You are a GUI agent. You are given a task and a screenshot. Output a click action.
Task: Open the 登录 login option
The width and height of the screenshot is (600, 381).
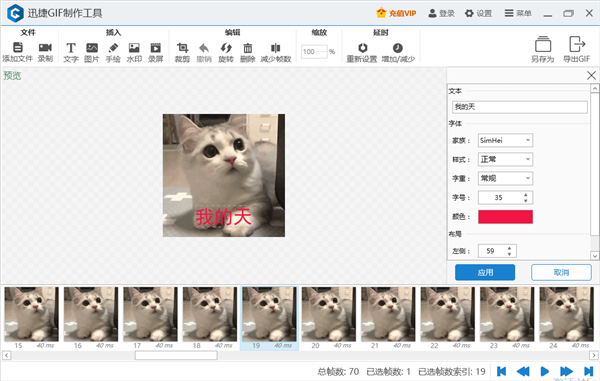pyautogui.click(x=441, y=13)
